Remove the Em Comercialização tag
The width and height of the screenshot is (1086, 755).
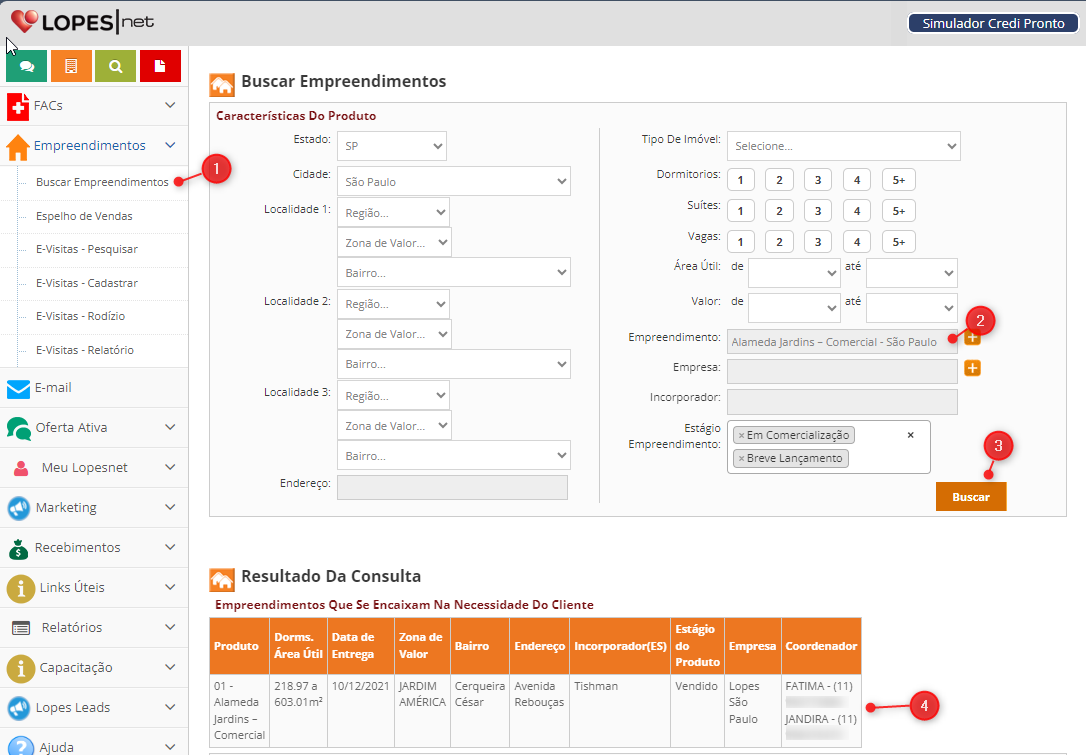tap(741, 436)
